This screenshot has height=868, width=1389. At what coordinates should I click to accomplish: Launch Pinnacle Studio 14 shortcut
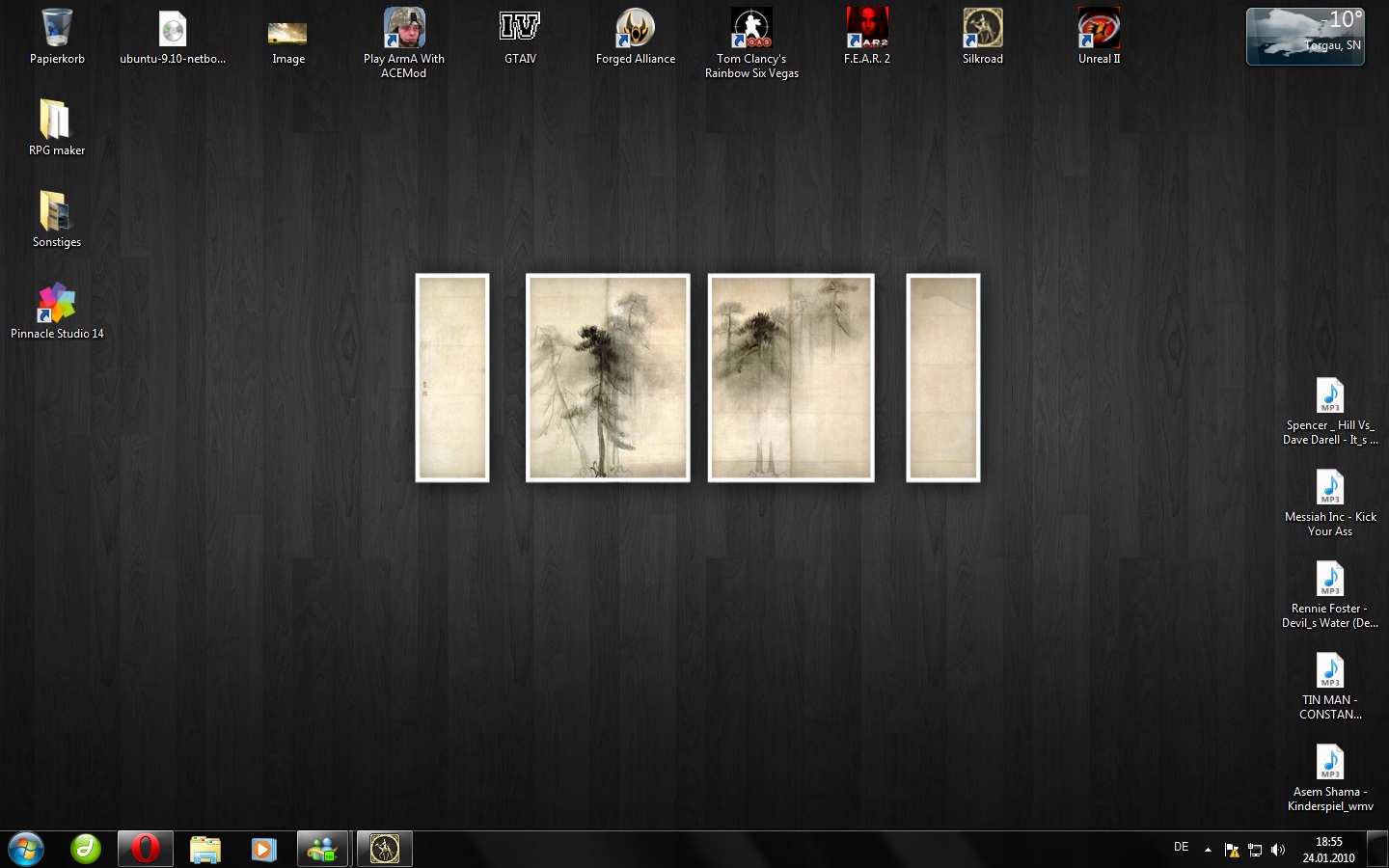57,312
